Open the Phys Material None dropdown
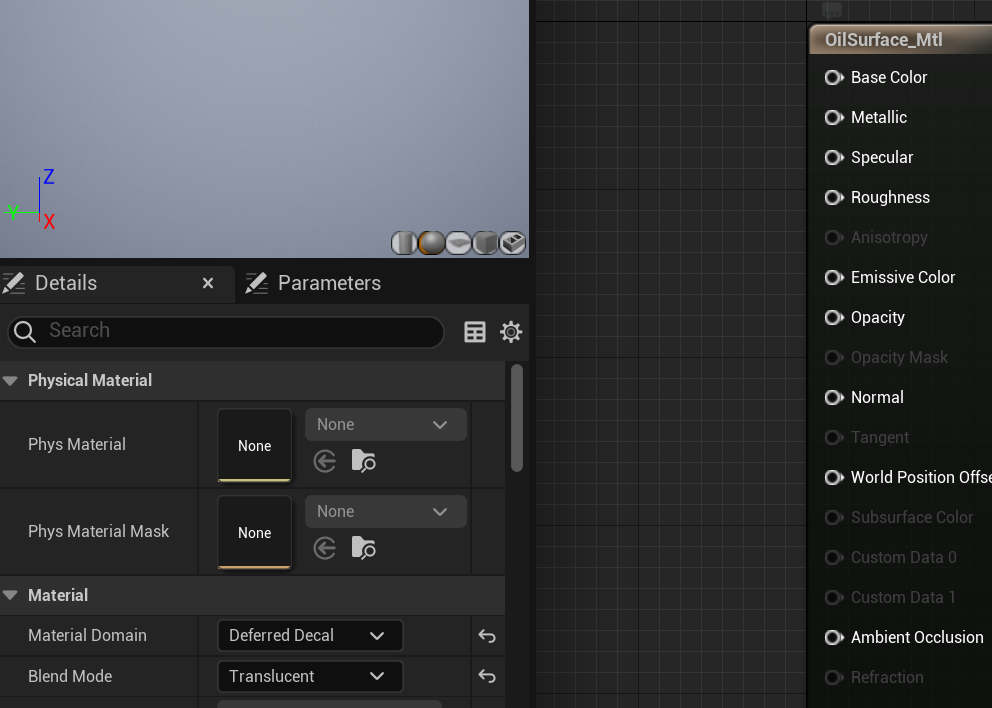992x708 pixels. pos(385,425)
